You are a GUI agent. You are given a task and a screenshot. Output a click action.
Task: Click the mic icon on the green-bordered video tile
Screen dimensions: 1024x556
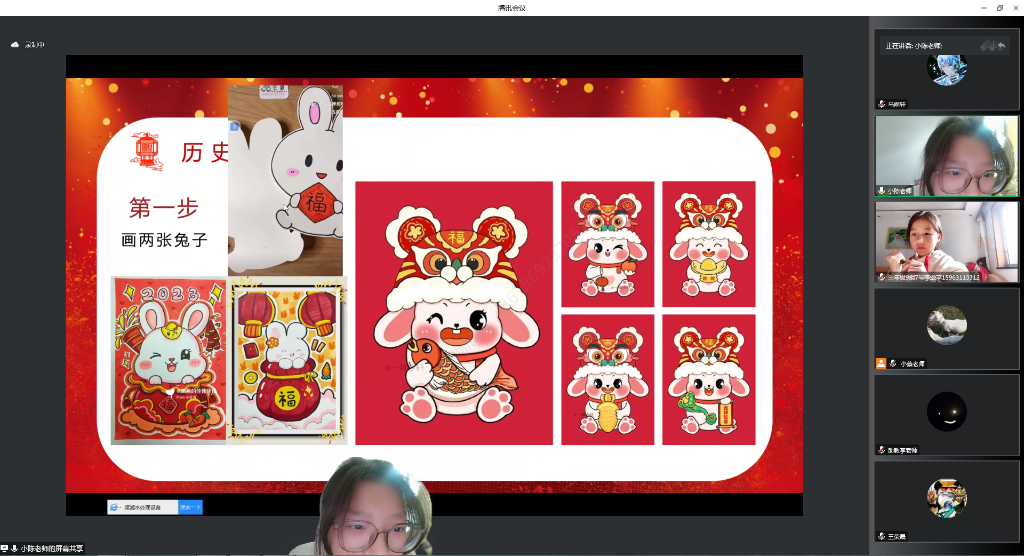click(881, 190)
